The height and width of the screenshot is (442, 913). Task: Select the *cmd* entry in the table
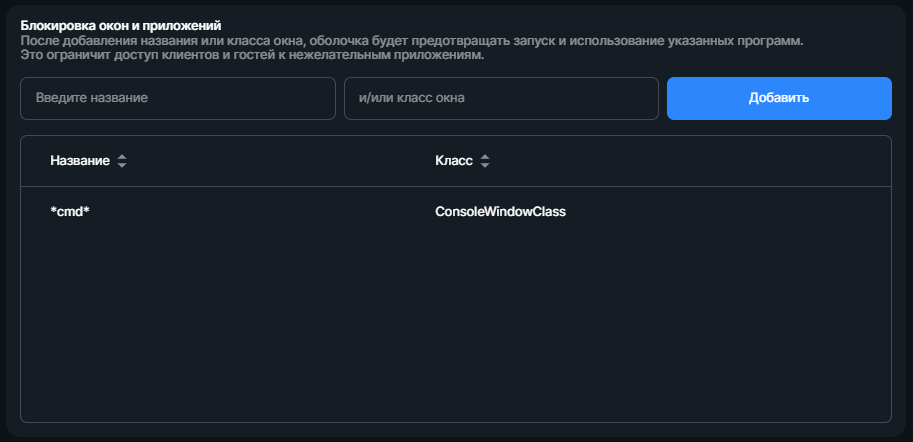(x=70, y=212)
